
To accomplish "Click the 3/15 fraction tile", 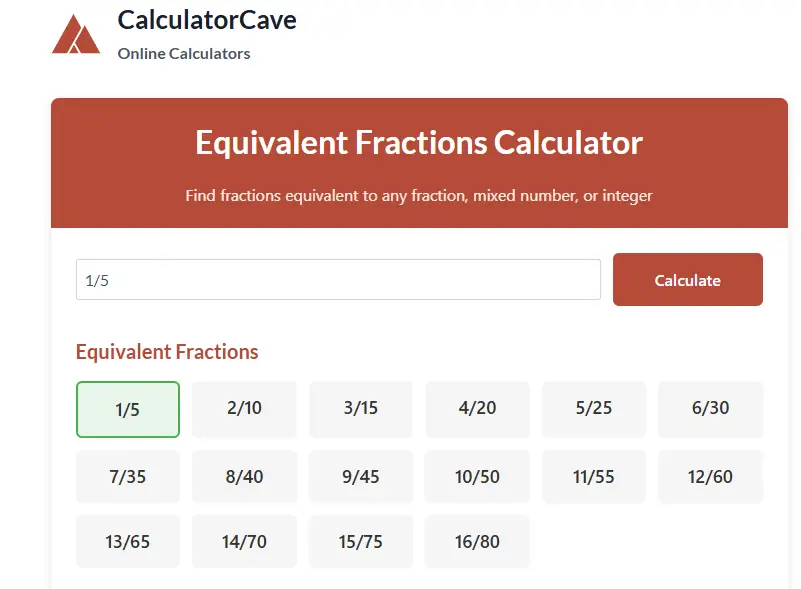I will [360, 409].
